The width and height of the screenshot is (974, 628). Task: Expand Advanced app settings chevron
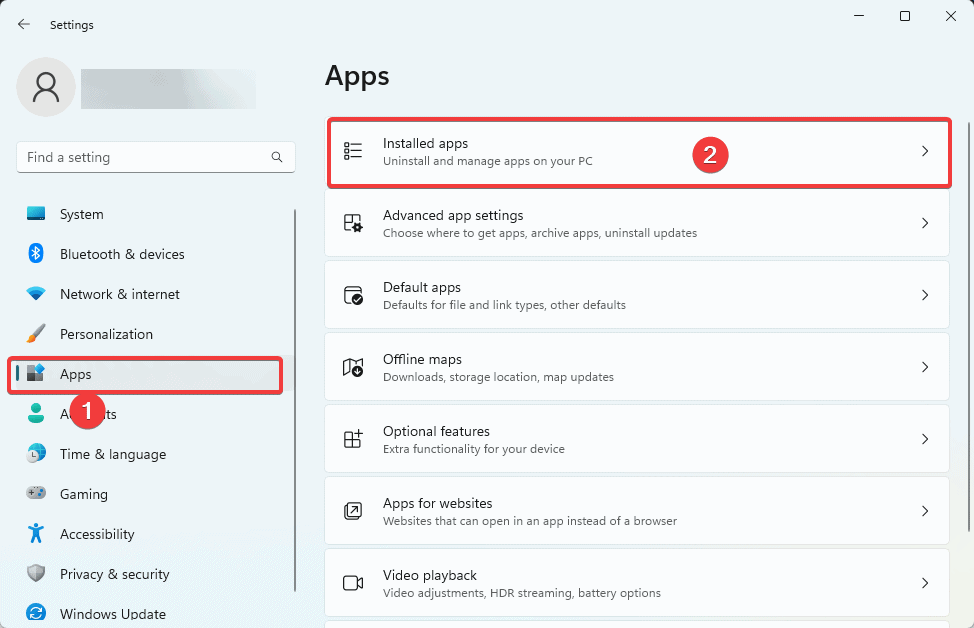click(925, 223)
